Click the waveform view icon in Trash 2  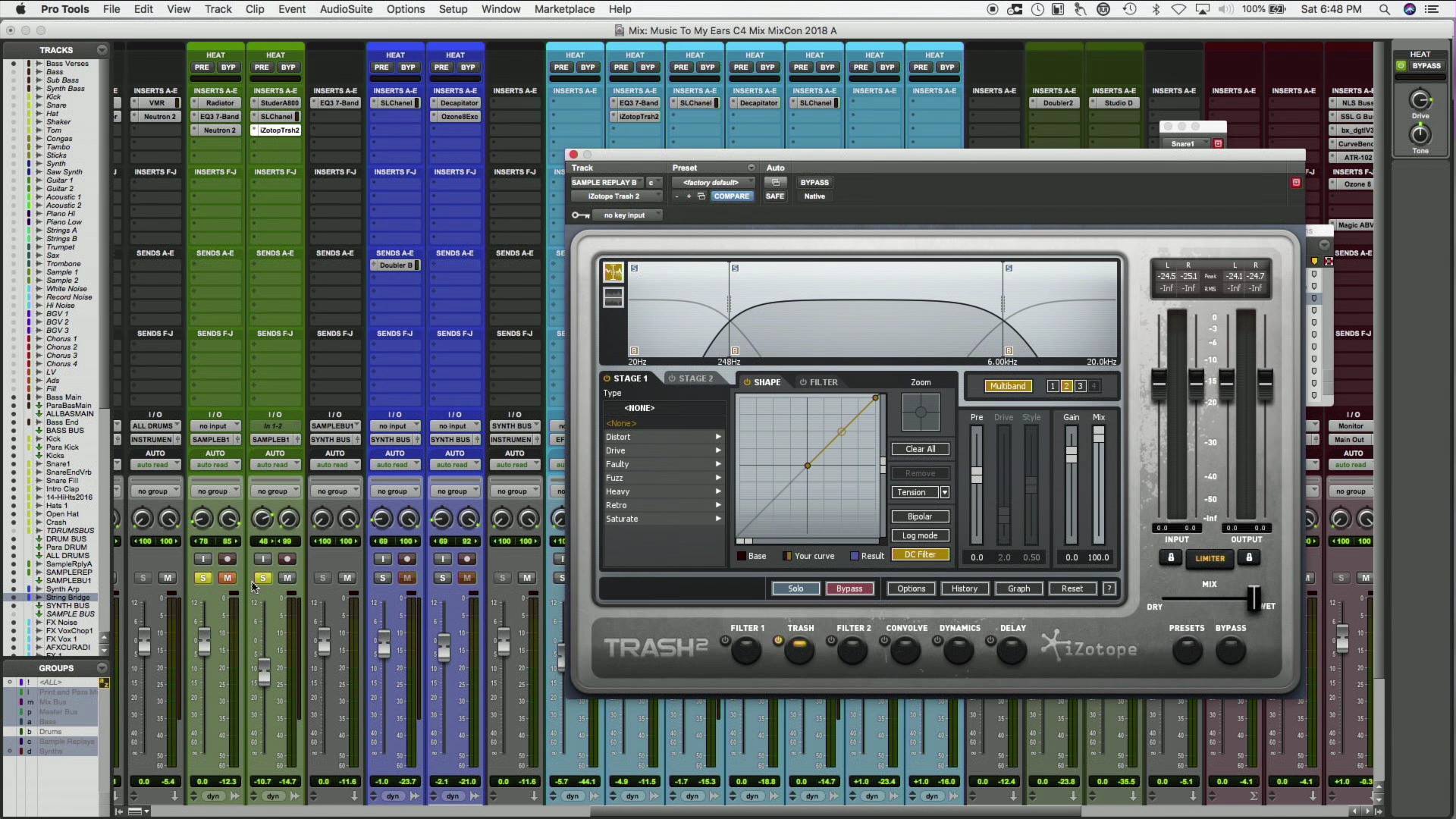click(613, 298)
